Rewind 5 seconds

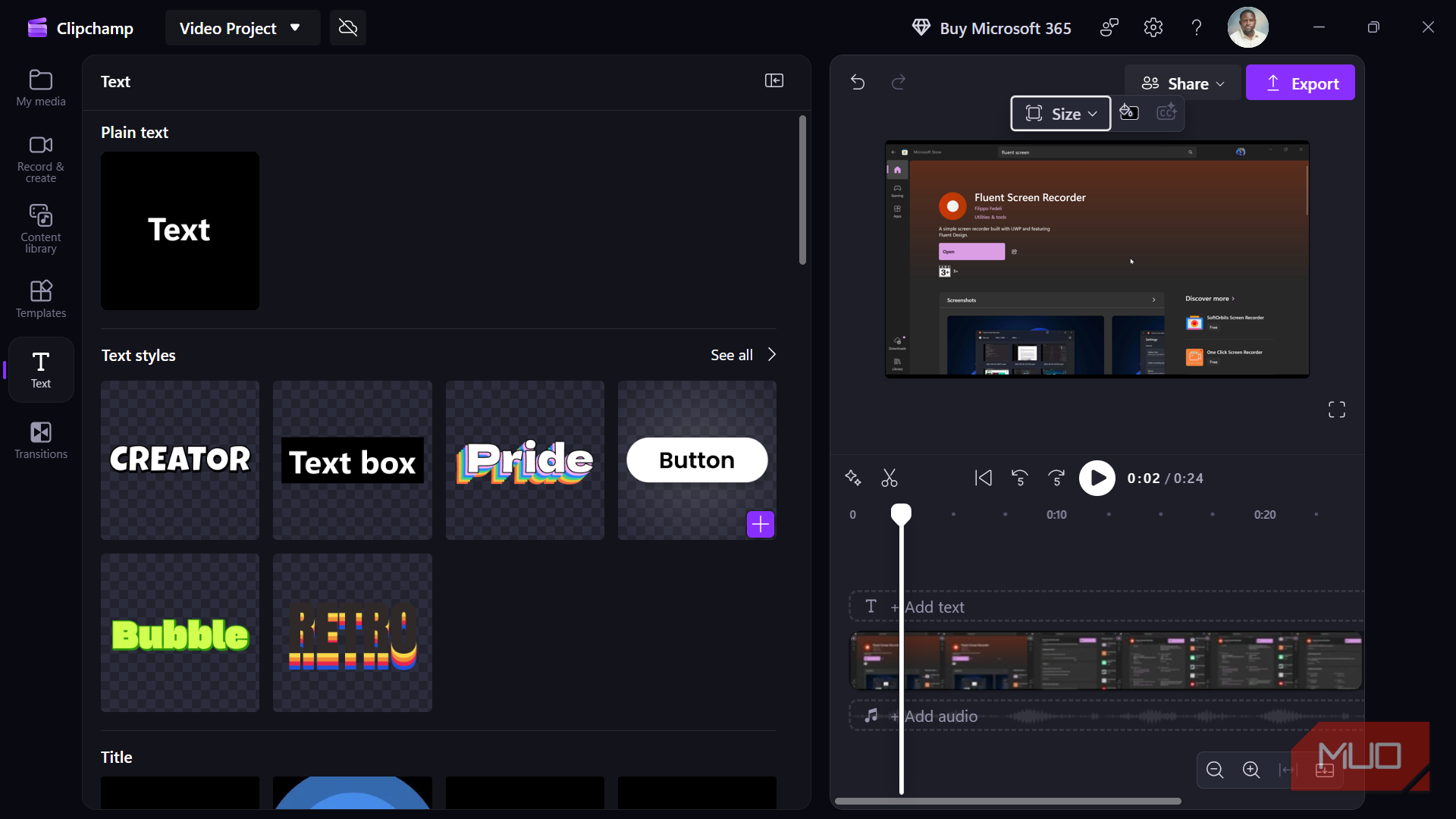point(1020,478)
